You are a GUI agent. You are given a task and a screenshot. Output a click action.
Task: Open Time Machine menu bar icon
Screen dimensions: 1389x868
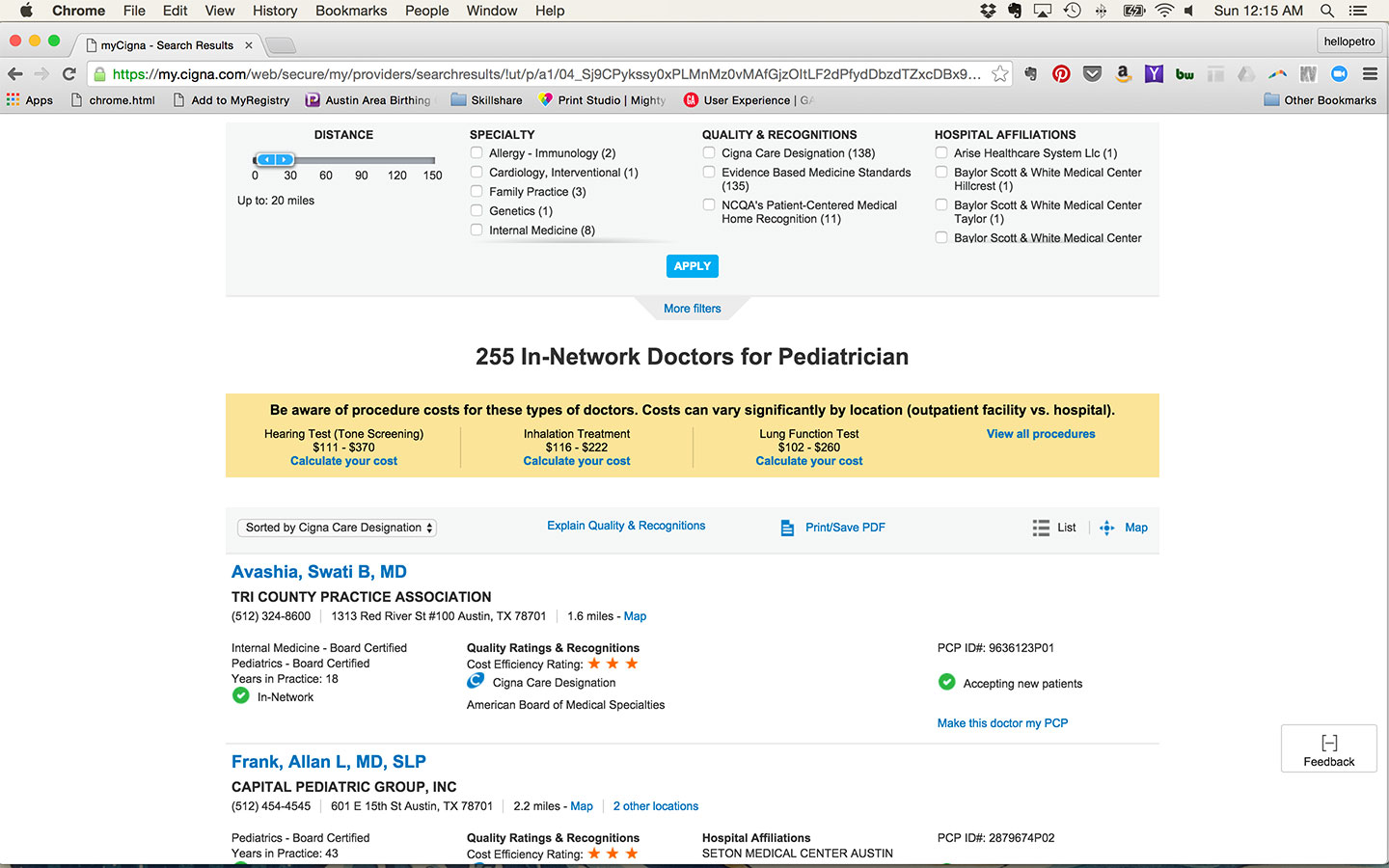[1072, 11]
